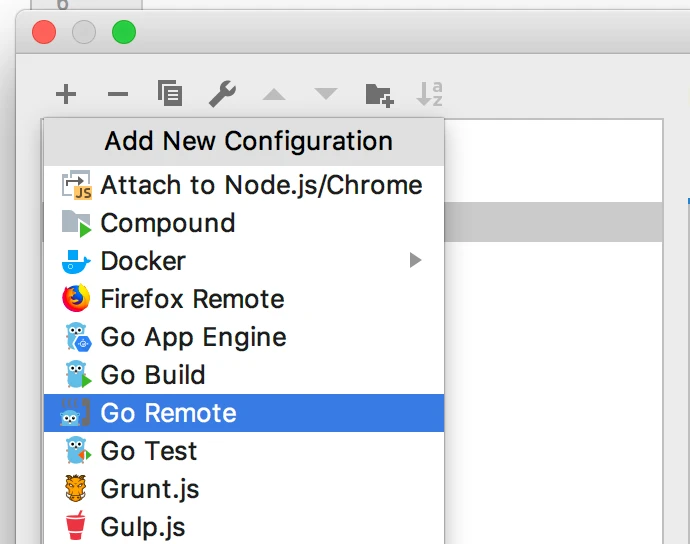The height and width of the screenshot is (544, 690).
Task: Click the Create New Folder icon
Action: click(379, 95)
